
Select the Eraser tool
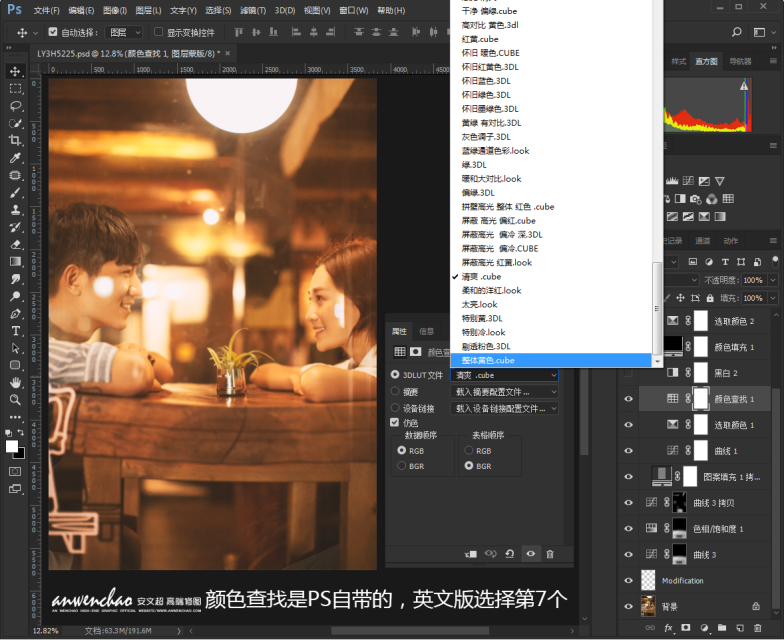tap(16, 244)
